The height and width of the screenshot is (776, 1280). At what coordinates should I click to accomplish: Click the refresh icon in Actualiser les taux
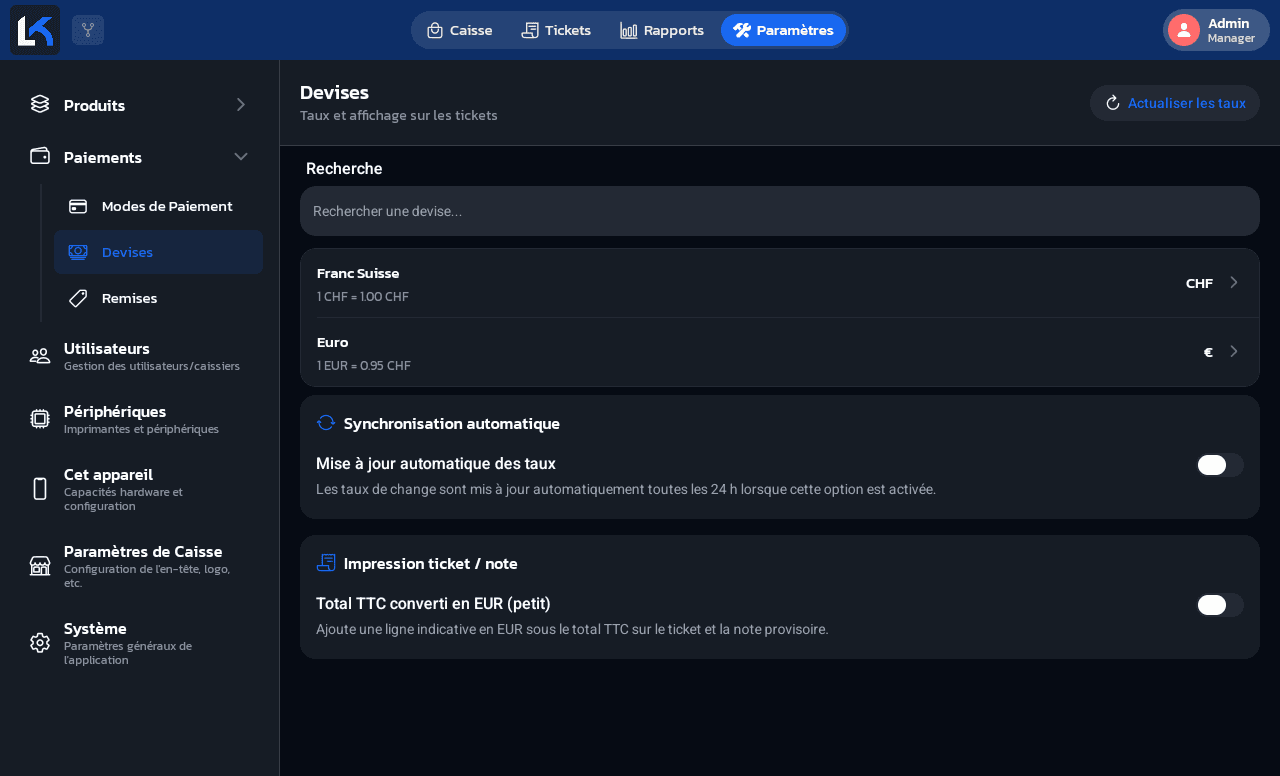1113,103
